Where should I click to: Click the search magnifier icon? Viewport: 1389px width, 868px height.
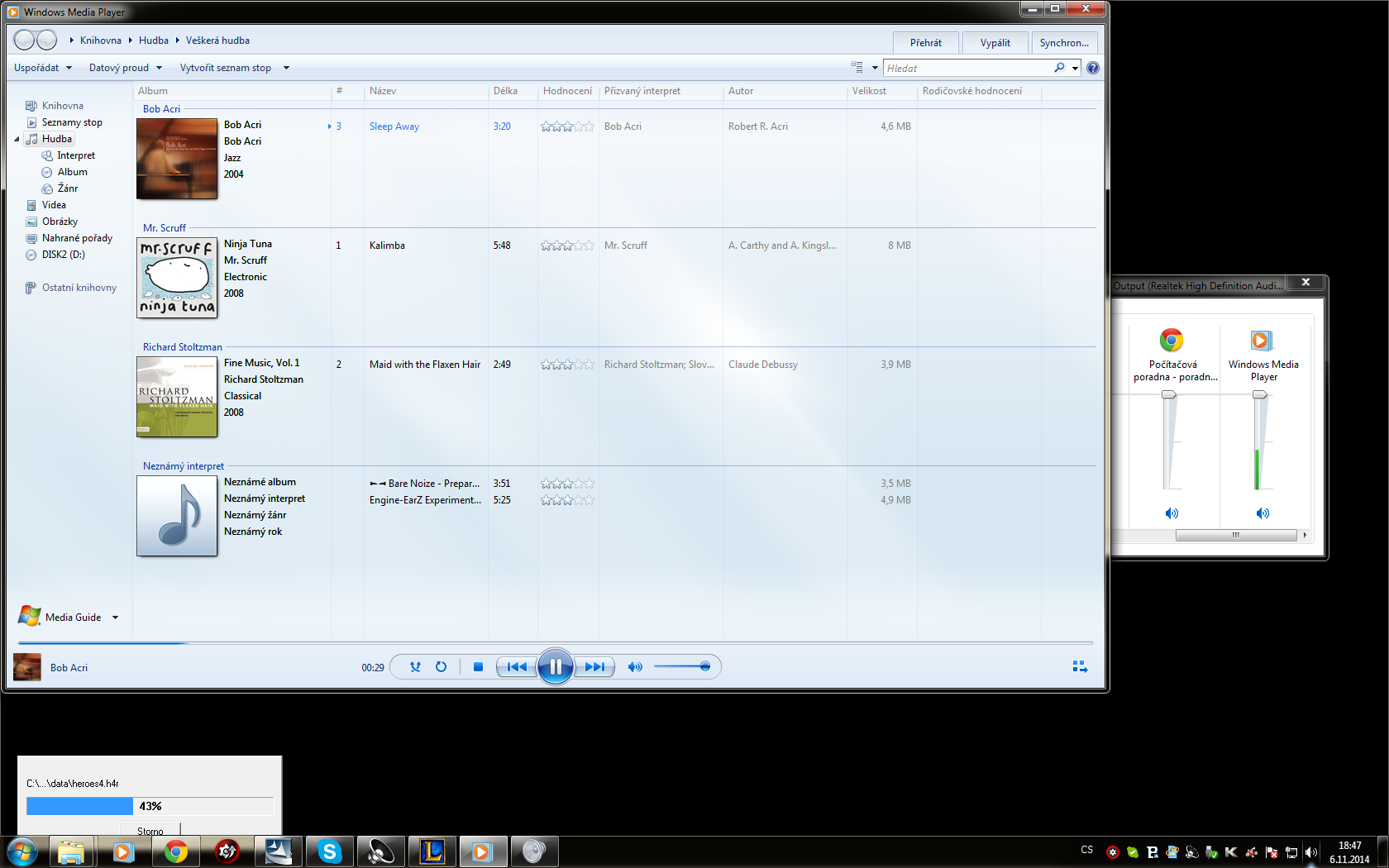1059,68
